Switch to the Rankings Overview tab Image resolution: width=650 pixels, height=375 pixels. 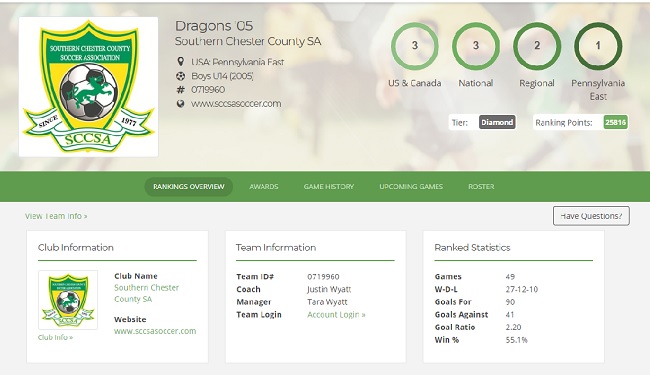[189, 187]
